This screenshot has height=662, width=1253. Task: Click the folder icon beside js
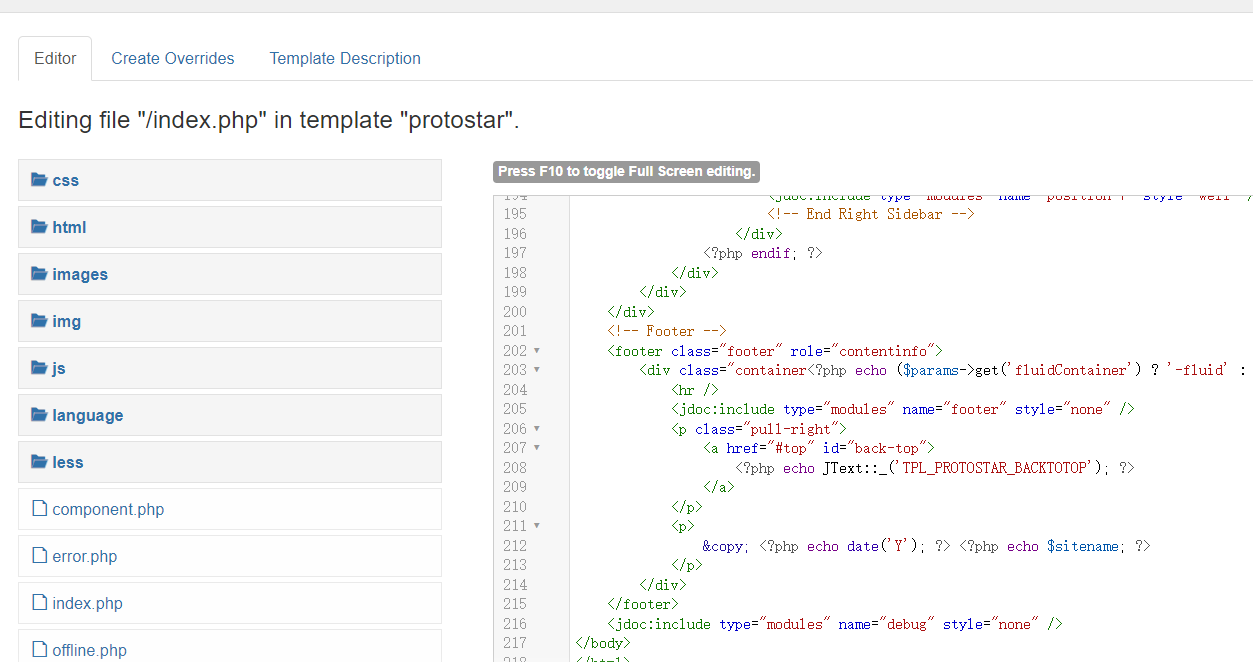[39, 368]
